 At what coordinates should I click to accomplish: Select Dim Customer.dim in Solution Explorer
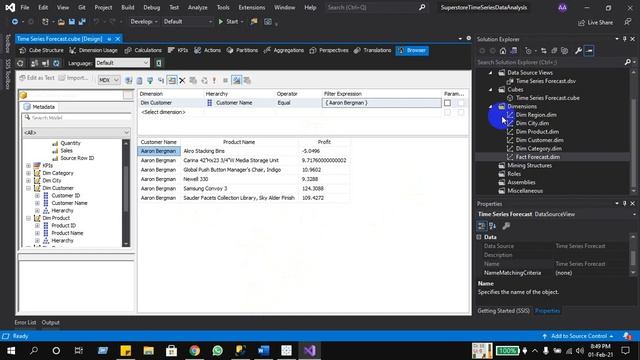[539, 140]
